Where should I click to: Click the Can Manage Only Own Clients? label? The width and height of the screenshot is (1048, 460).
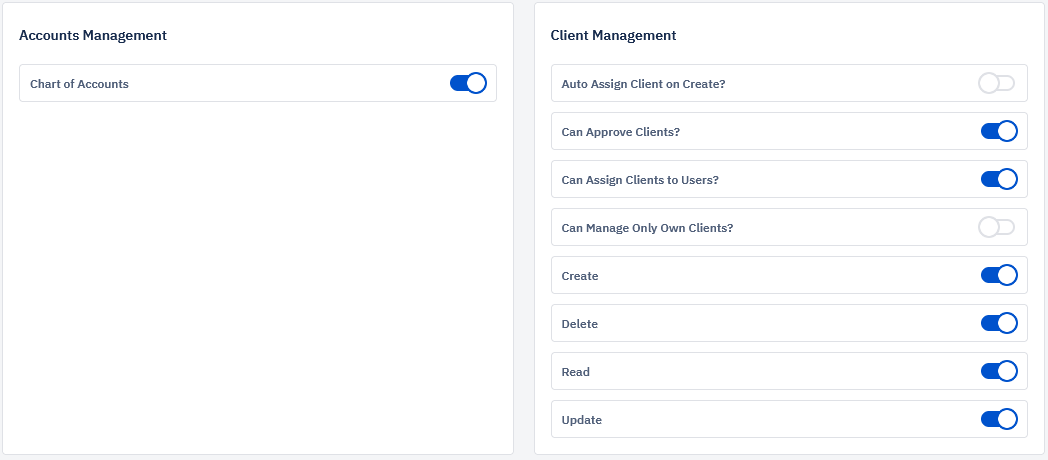[x=648, y=228]
